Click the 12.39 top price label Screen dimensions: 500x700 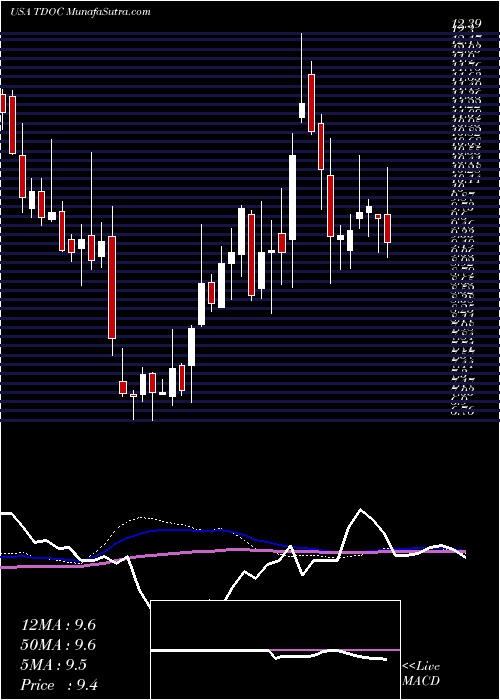pyautogui.click(x=468, y=25)
